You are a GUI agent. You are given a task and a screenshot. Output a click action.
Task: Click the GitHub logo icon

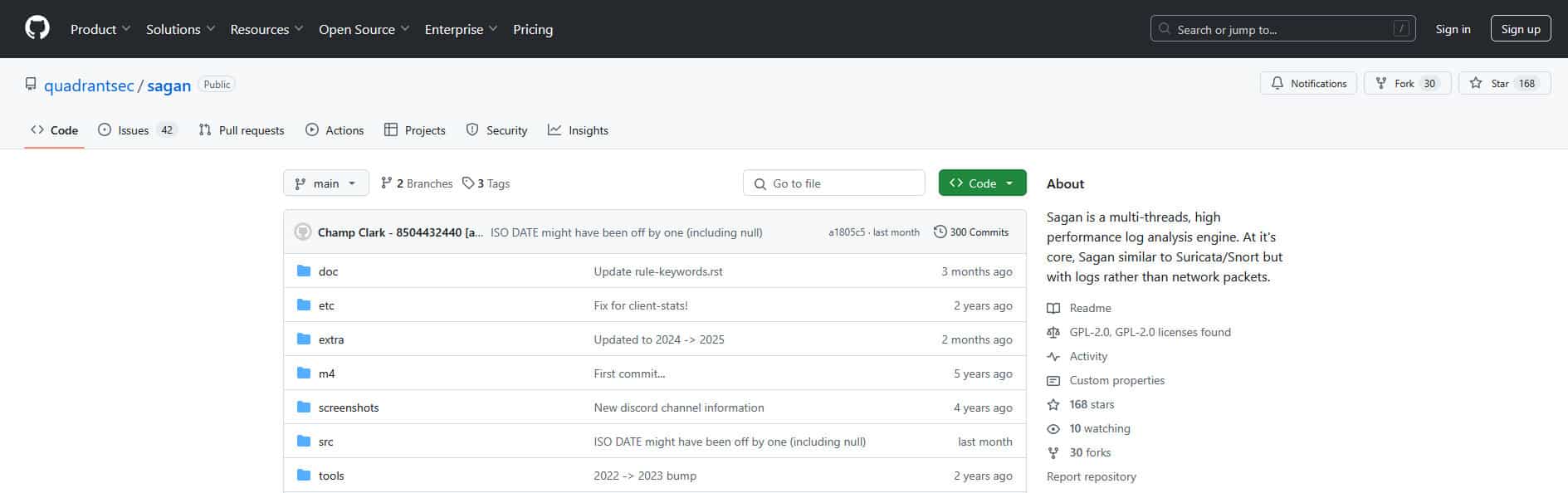(x=37, y=28)
